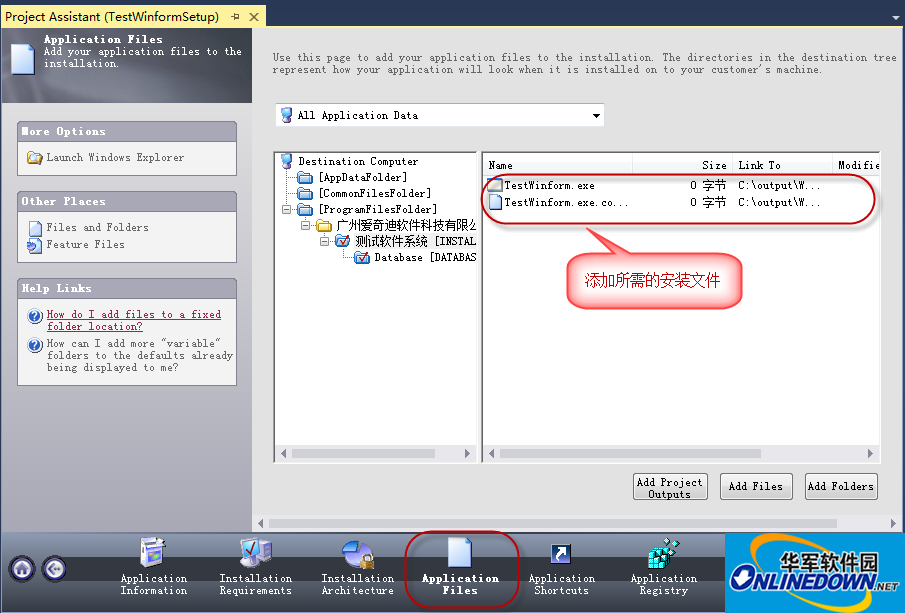Viewport: 905px width, 613px height.
Task: Click the TestWinform.exe file icon
Action: click(495, 185)
